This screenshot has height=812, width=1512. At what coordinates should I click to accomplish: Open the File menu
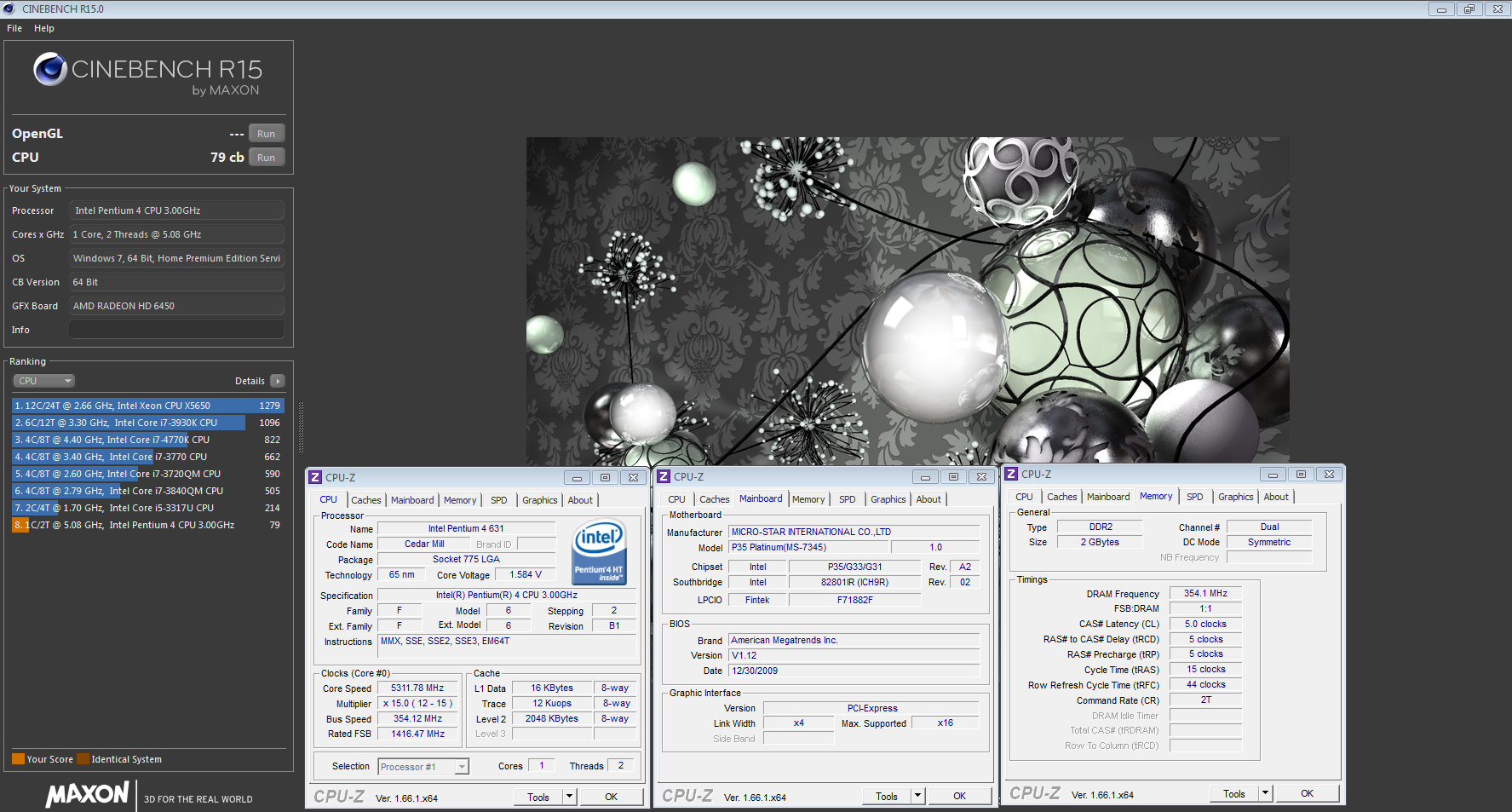(14, 28)
